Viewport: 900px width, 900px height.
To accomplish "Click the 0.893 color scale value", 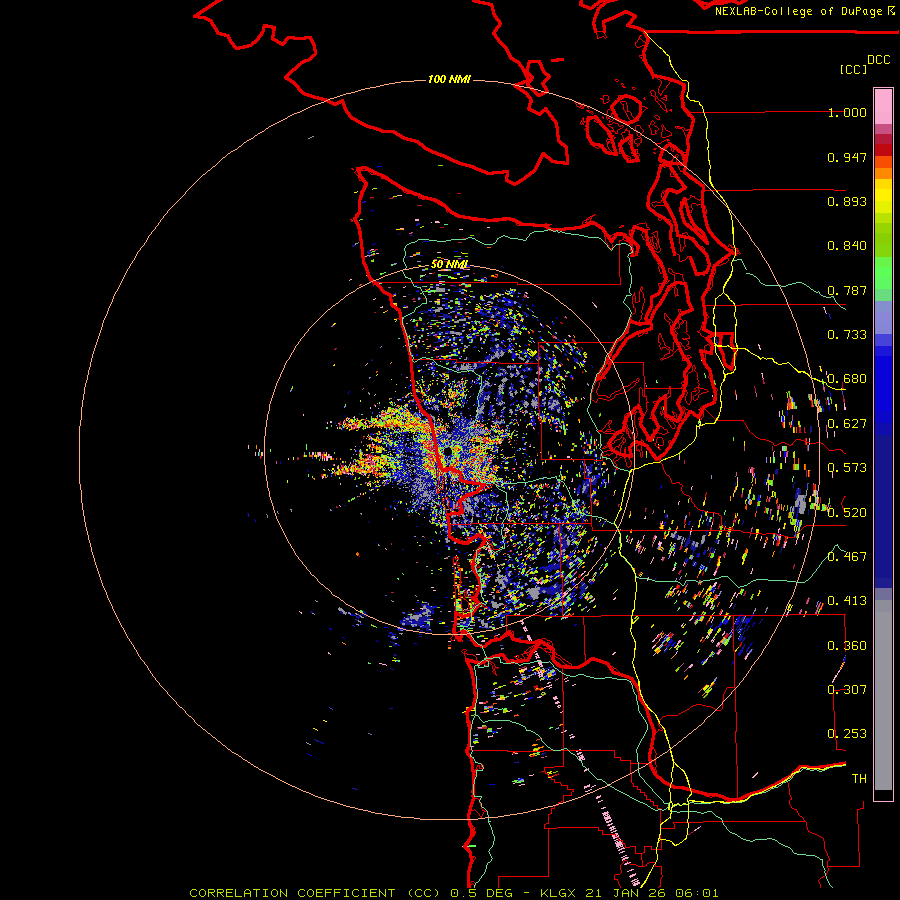I will pyautogui.click(x=847, y=201).
